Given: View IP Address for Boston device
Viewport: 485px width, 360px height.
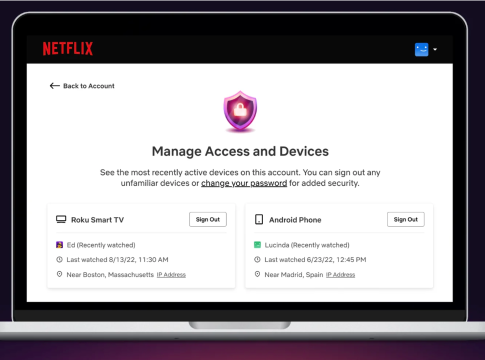Looking at the screenshot, I should coord(171,275).
